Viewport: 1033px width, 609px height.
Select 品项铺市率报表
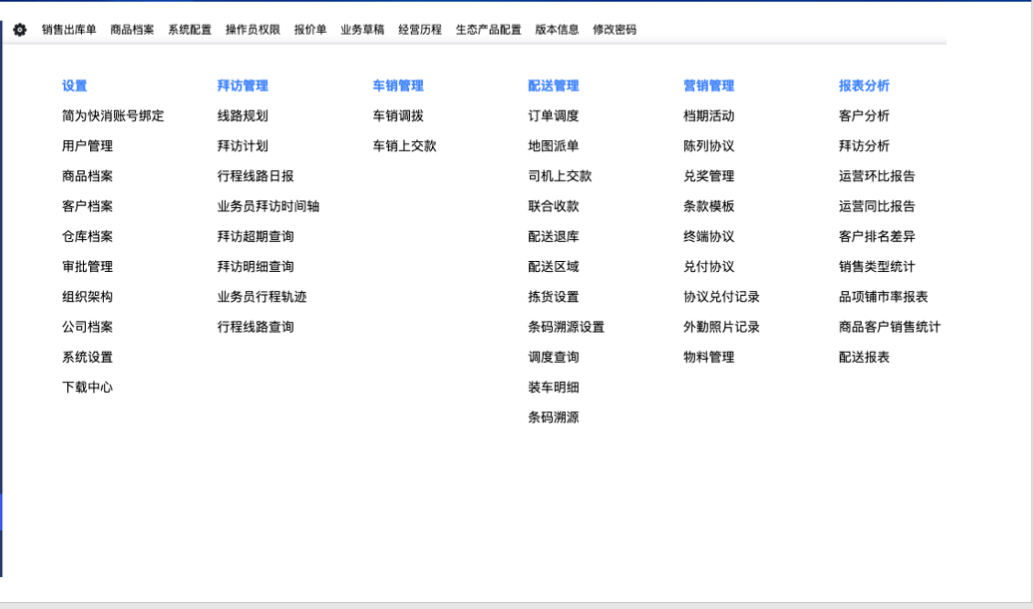click(x=883, y=297)
